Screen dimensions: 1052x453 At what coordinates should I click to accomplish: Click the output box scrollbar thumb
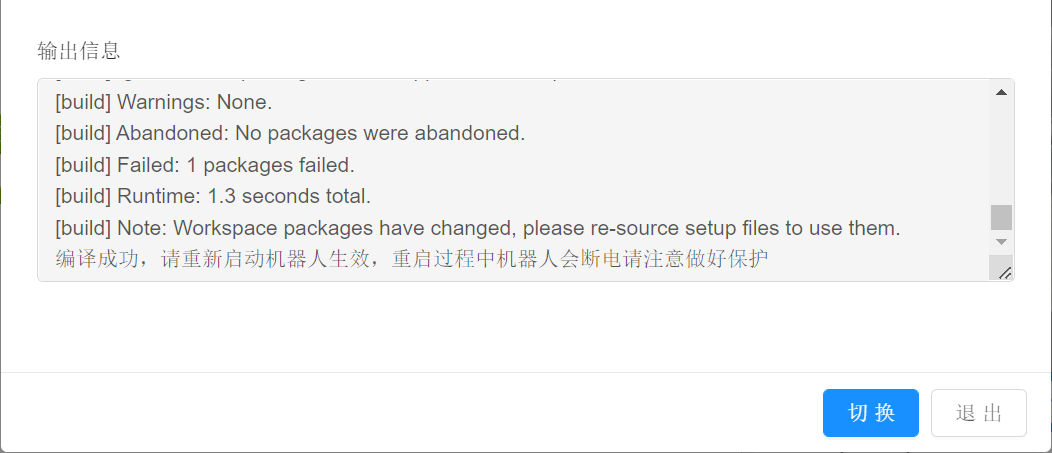coord(1001,217)
